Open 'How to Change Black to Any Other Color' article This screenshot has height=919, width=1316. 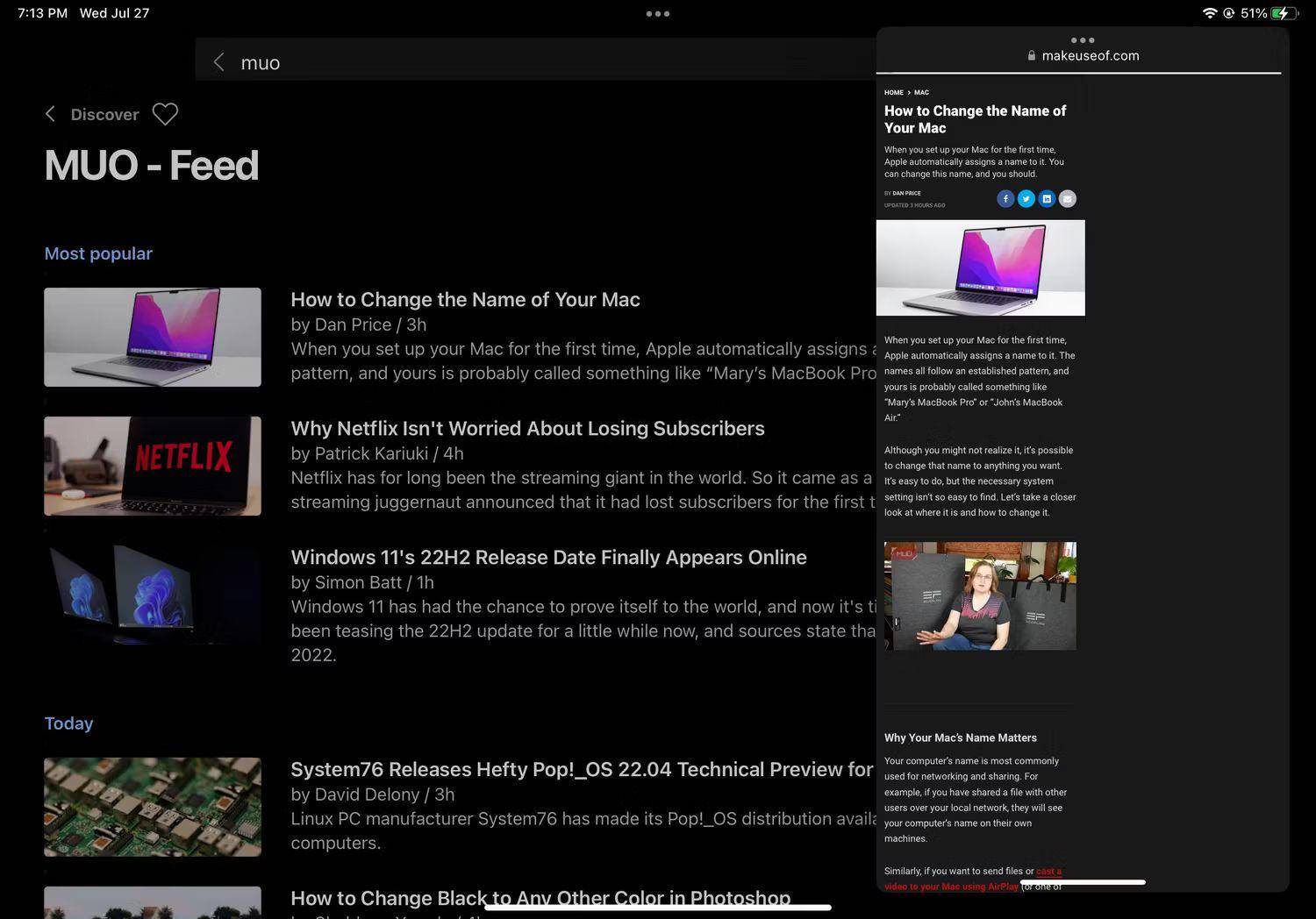click(540, 898)
